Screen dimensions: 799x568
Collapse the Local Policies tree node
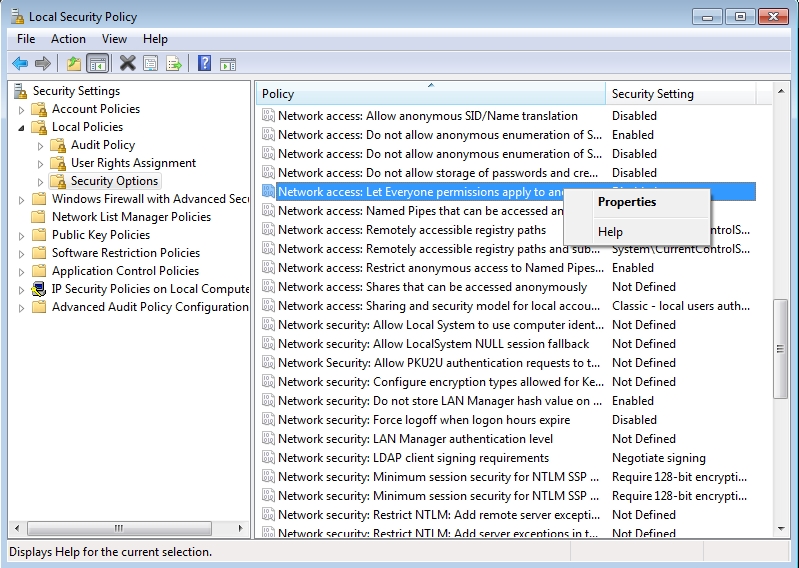coord(22,128)
